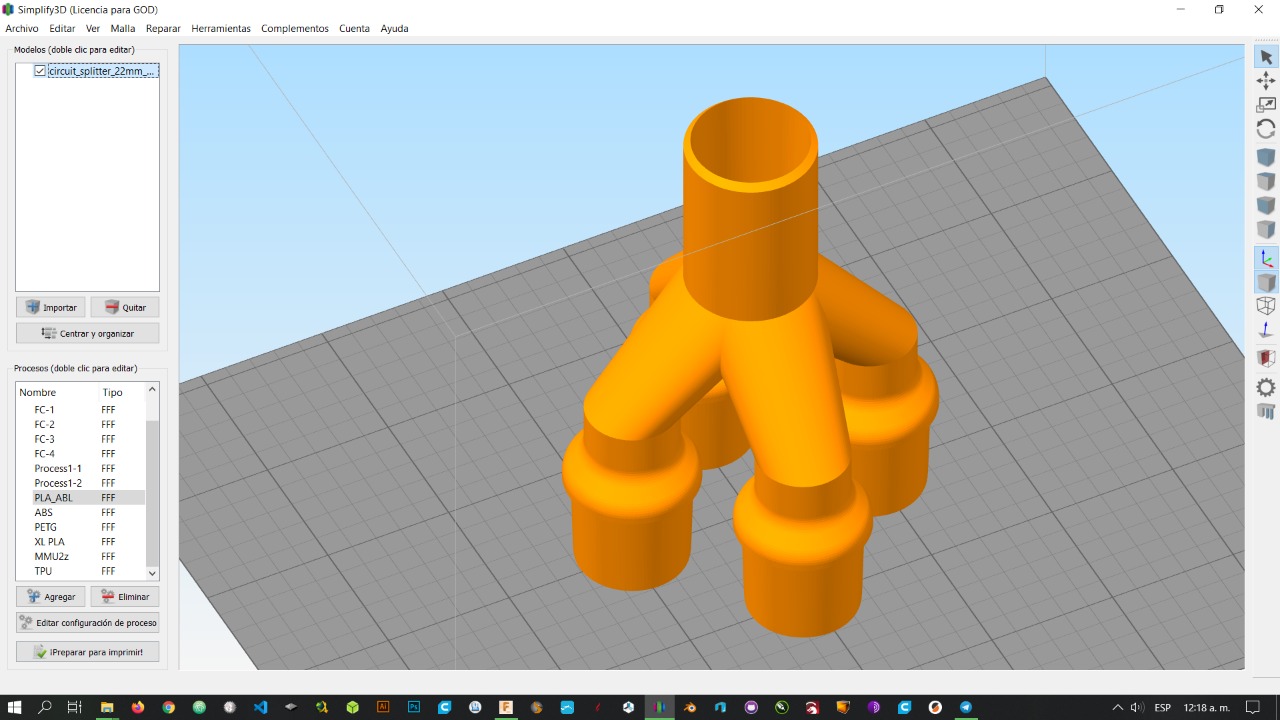
Task: Select the pointer selection tool
Action: (1266, 56)
